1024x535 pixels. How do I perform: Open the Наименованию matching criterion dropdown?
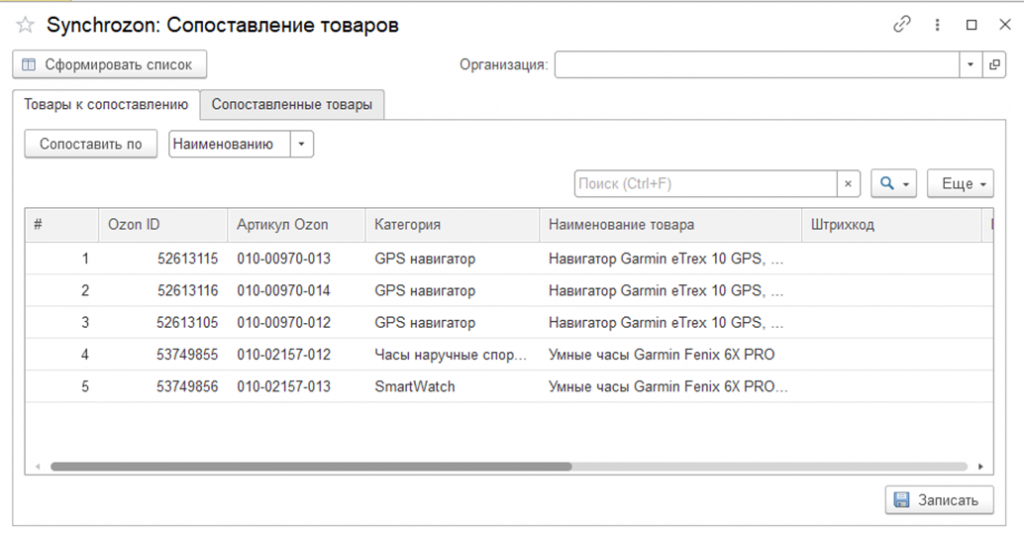pos(302,144)
